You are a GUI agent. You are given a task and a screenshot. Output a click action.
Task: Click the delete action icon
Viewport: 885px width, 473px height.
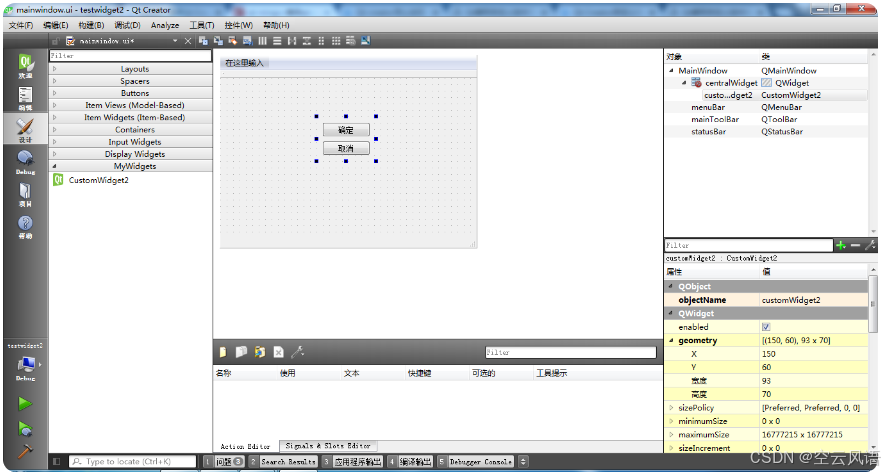(278, 352)
